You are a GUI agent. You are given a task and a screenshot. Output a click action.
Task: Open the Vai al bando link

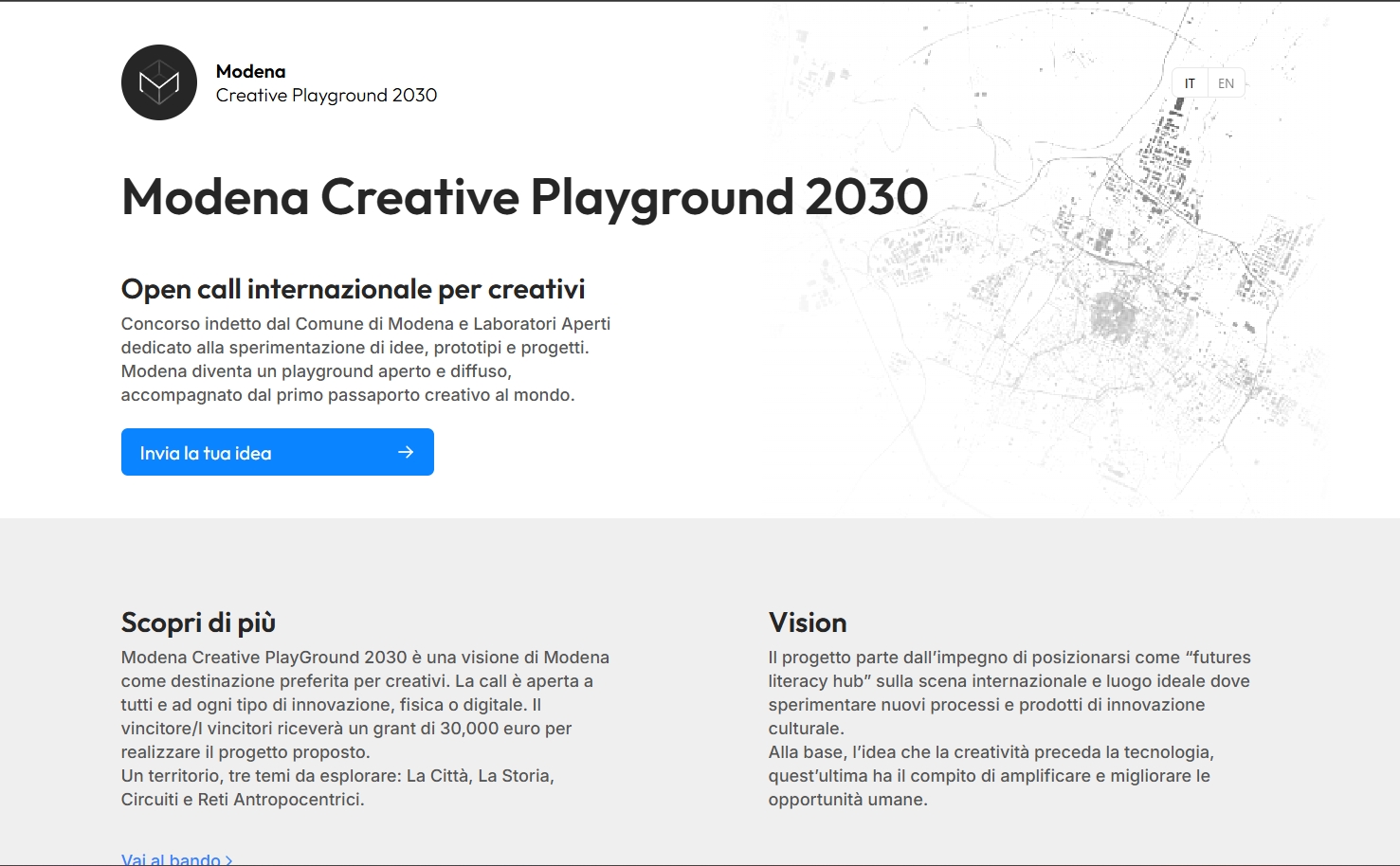171,858
